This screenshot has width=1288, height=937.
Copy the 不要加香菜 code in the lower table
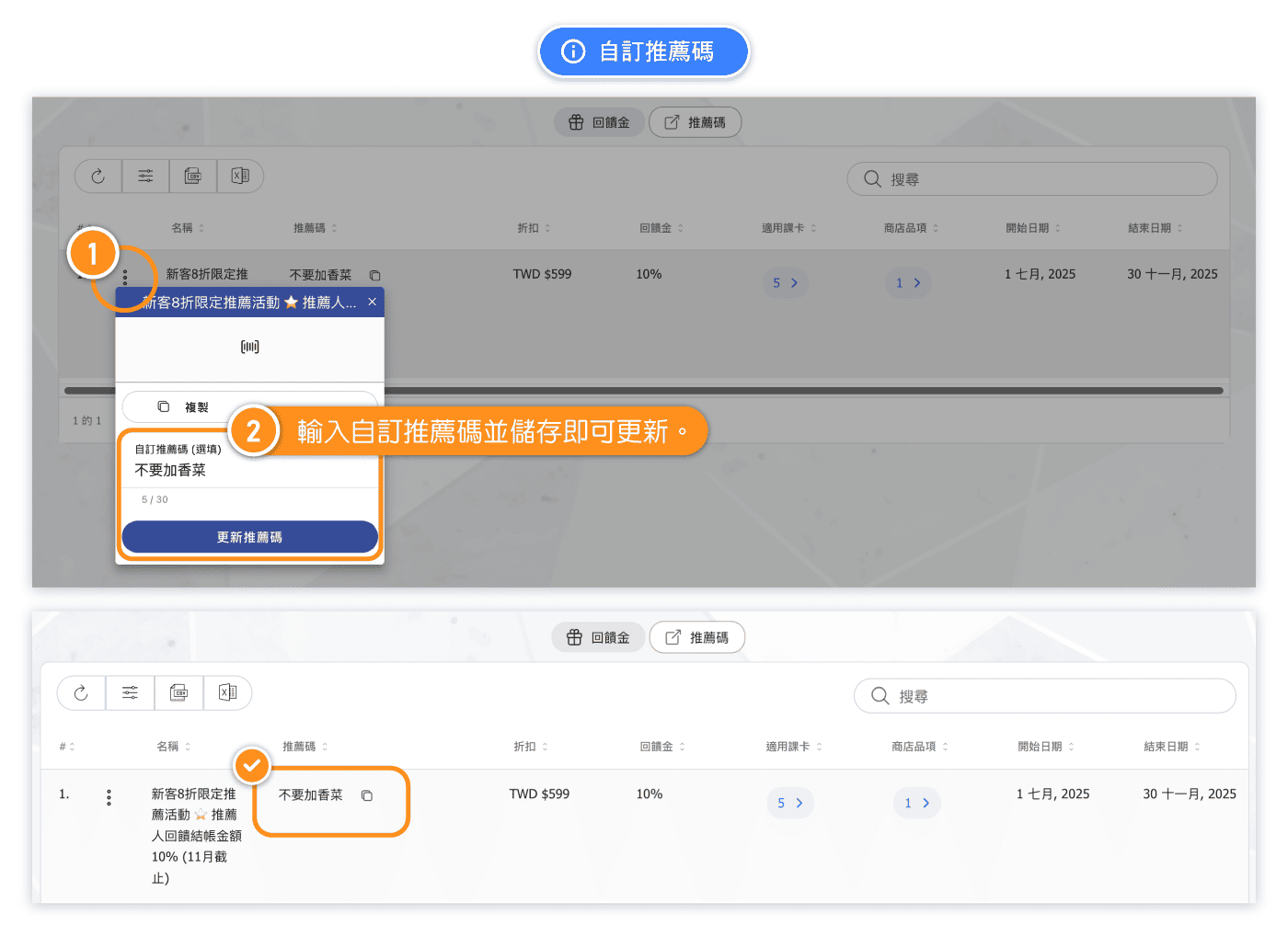367,795
